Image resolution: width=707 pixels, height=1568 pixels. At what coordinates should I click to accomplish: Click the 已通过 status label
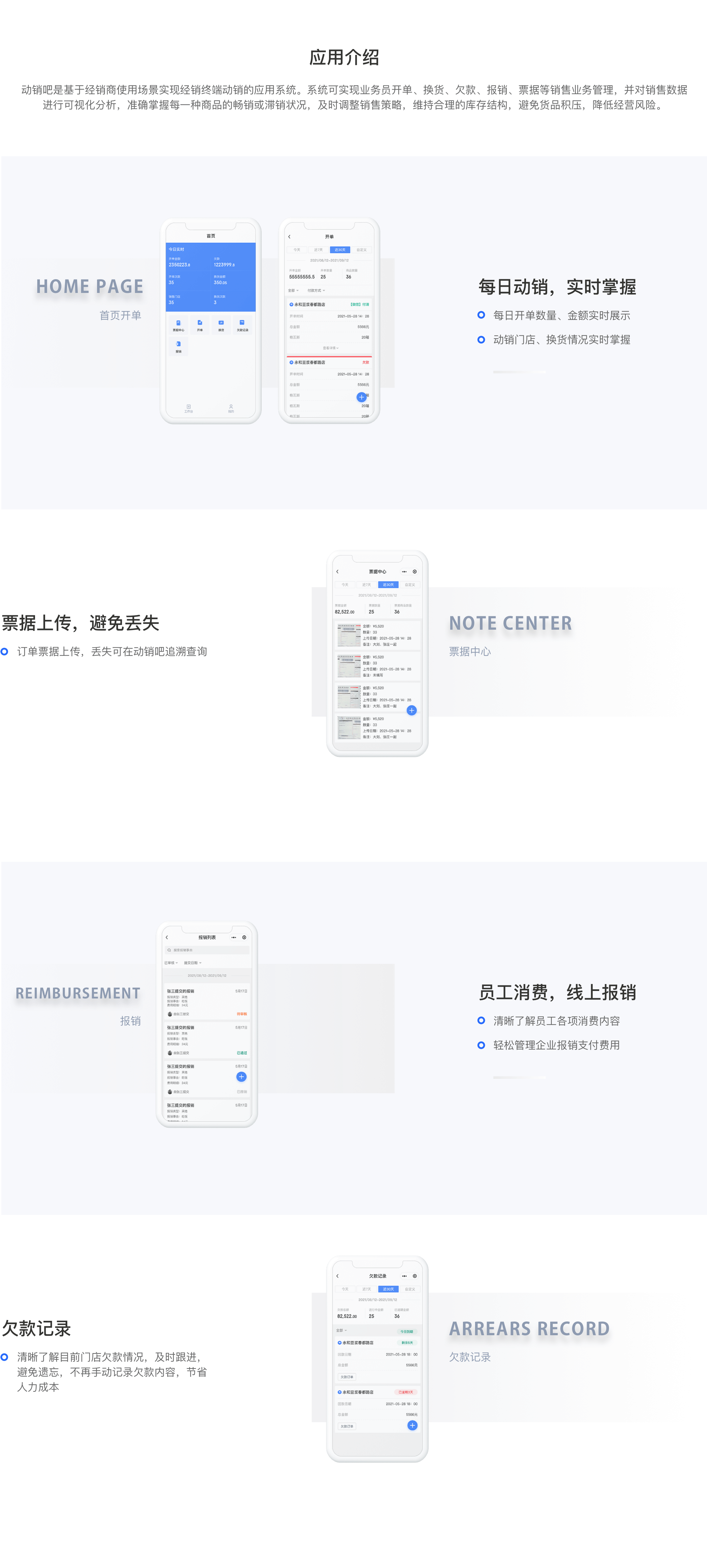[241, 1053]
